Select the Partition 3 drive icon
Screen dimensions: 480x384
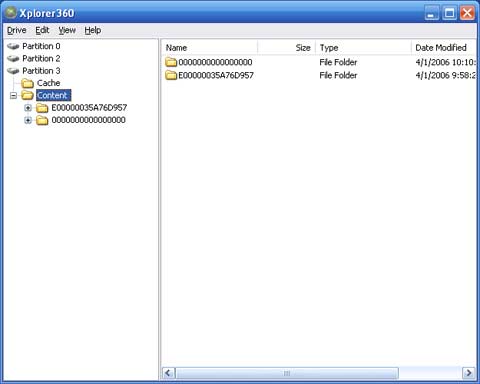pos(13,71)
